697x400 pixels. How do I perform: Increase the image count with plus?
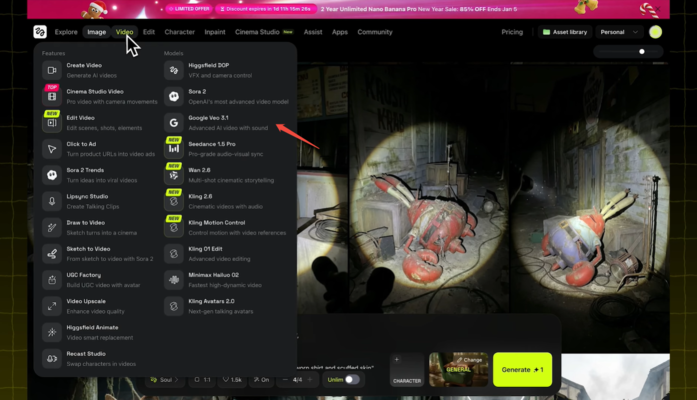[310, 380]
